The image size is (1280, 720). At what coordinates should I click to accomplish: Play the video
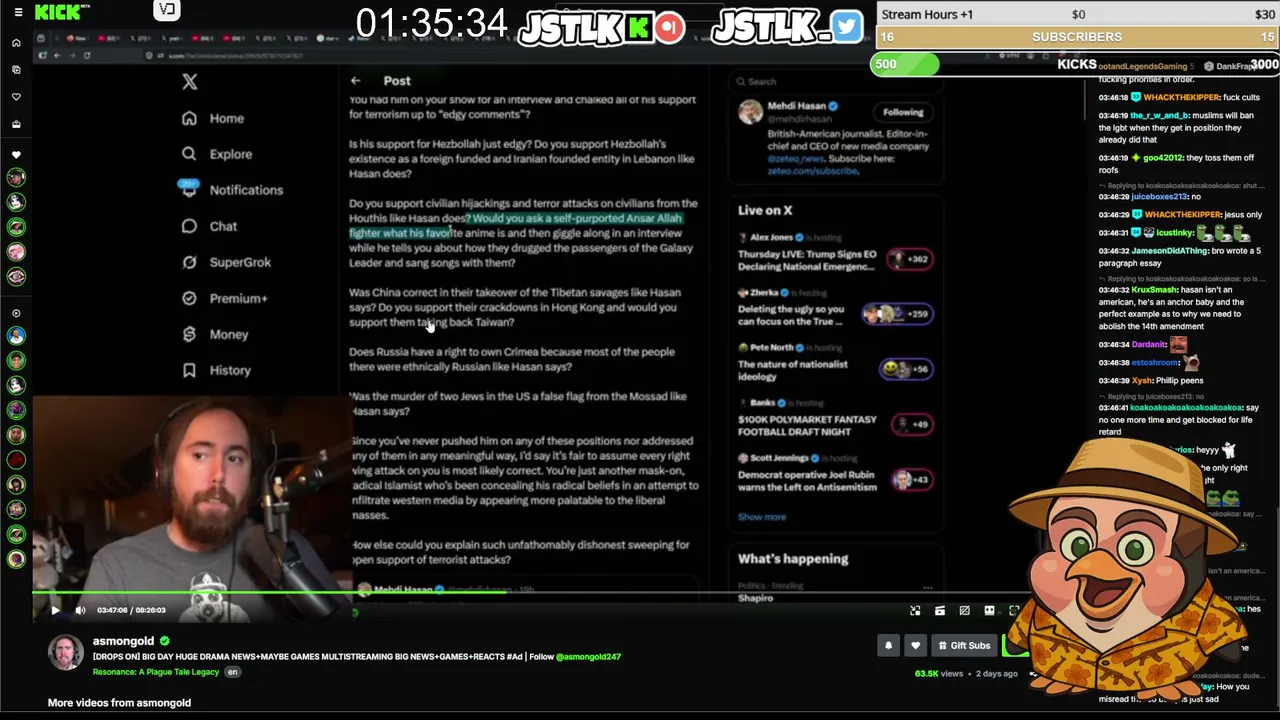[x=55, y=610]
